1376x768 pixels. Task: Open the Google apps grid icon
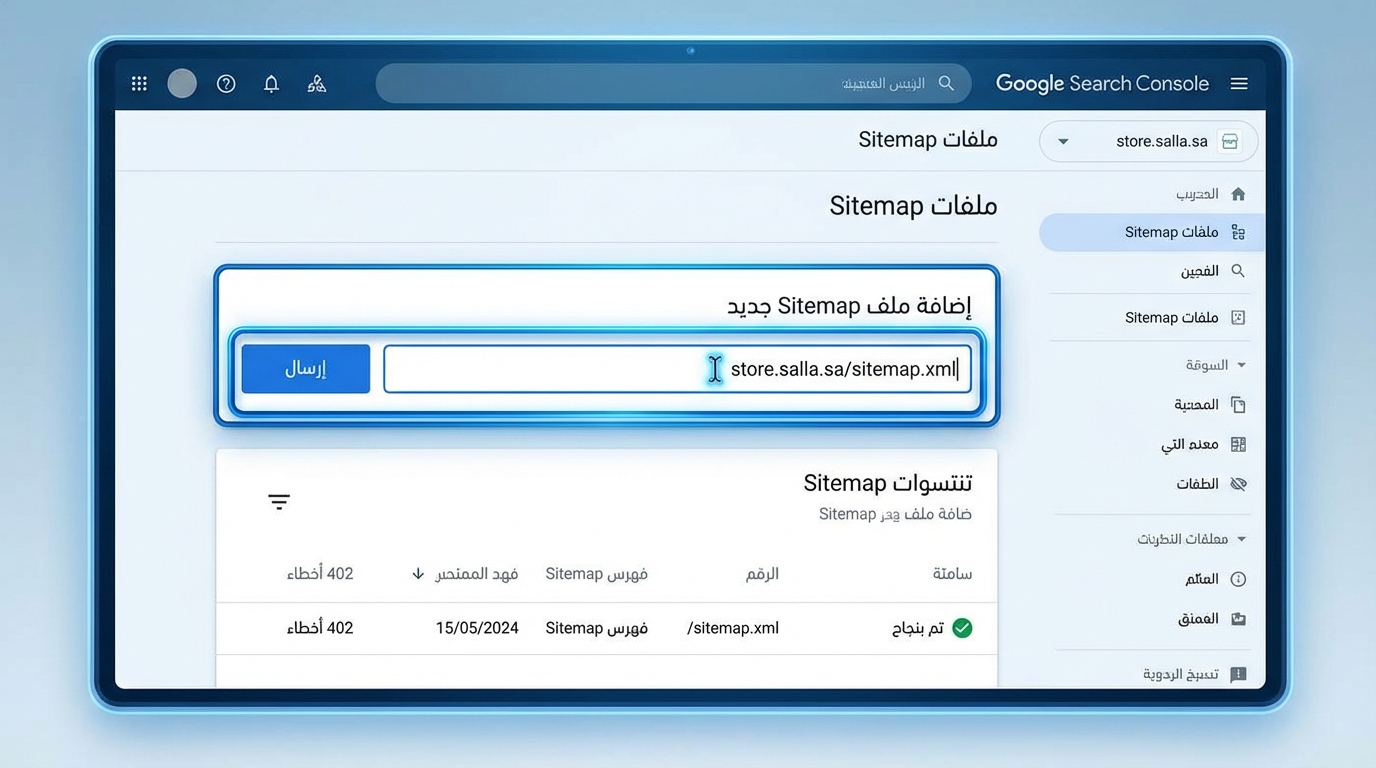[x=139, y=84]
